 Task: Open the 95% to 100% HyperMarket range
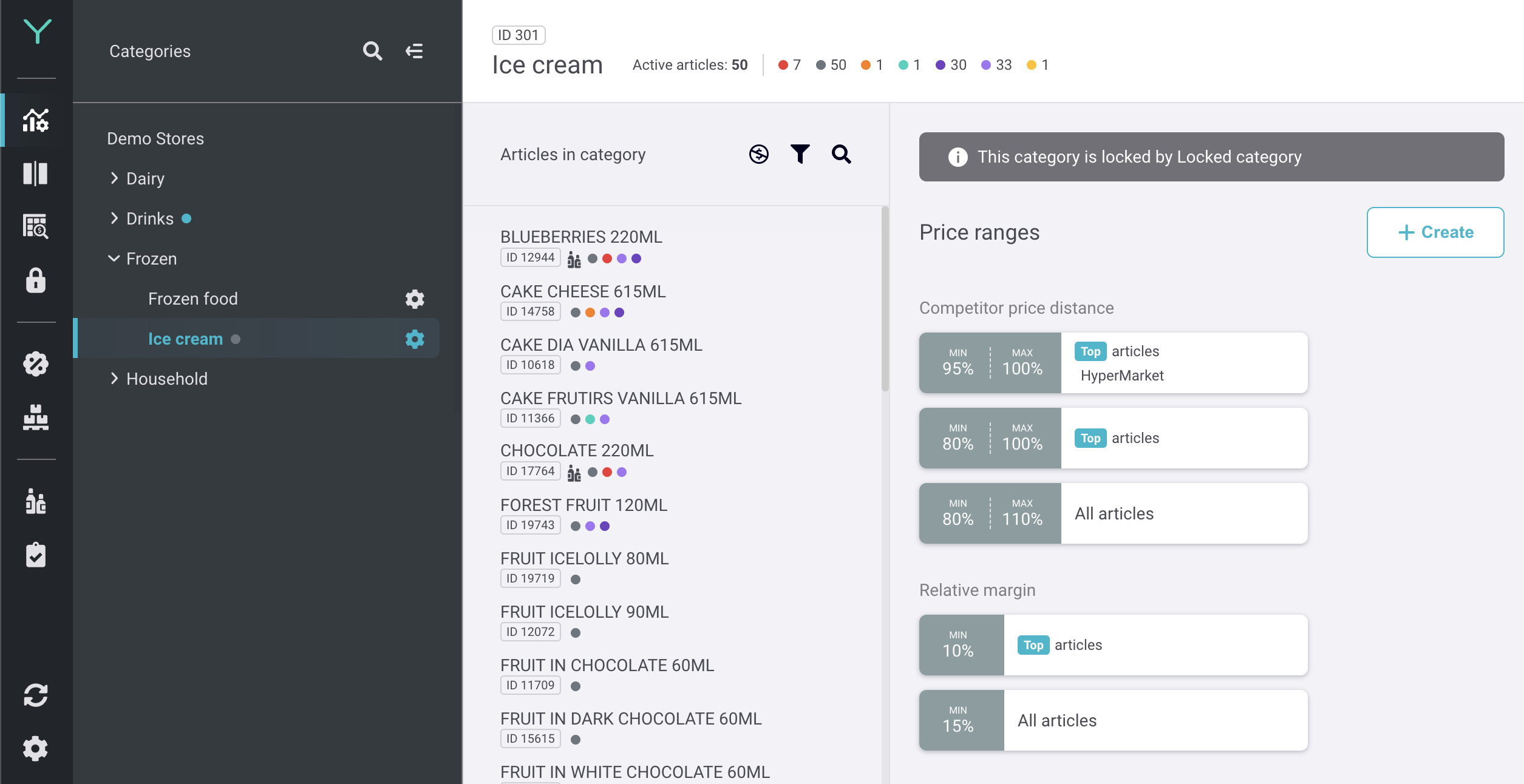point(1114,363)
